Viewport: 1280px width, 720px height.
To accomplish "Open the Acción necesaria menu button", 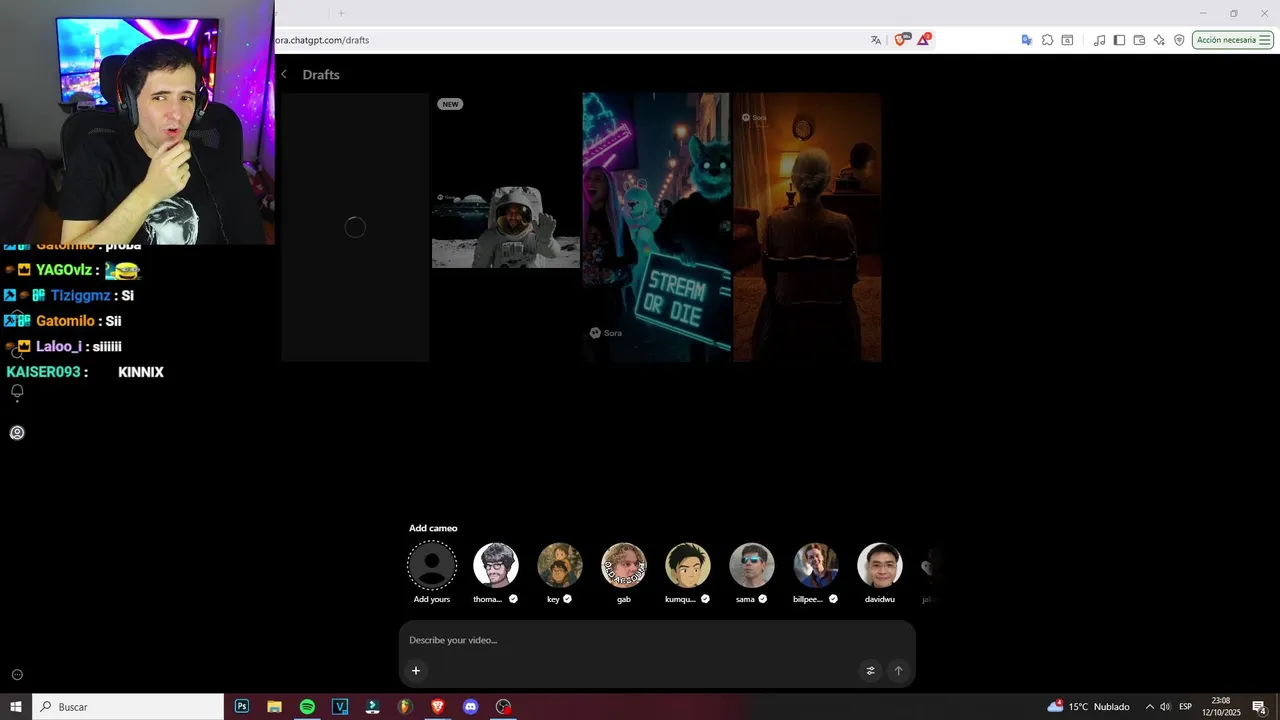I will [x=1232, y=40].
